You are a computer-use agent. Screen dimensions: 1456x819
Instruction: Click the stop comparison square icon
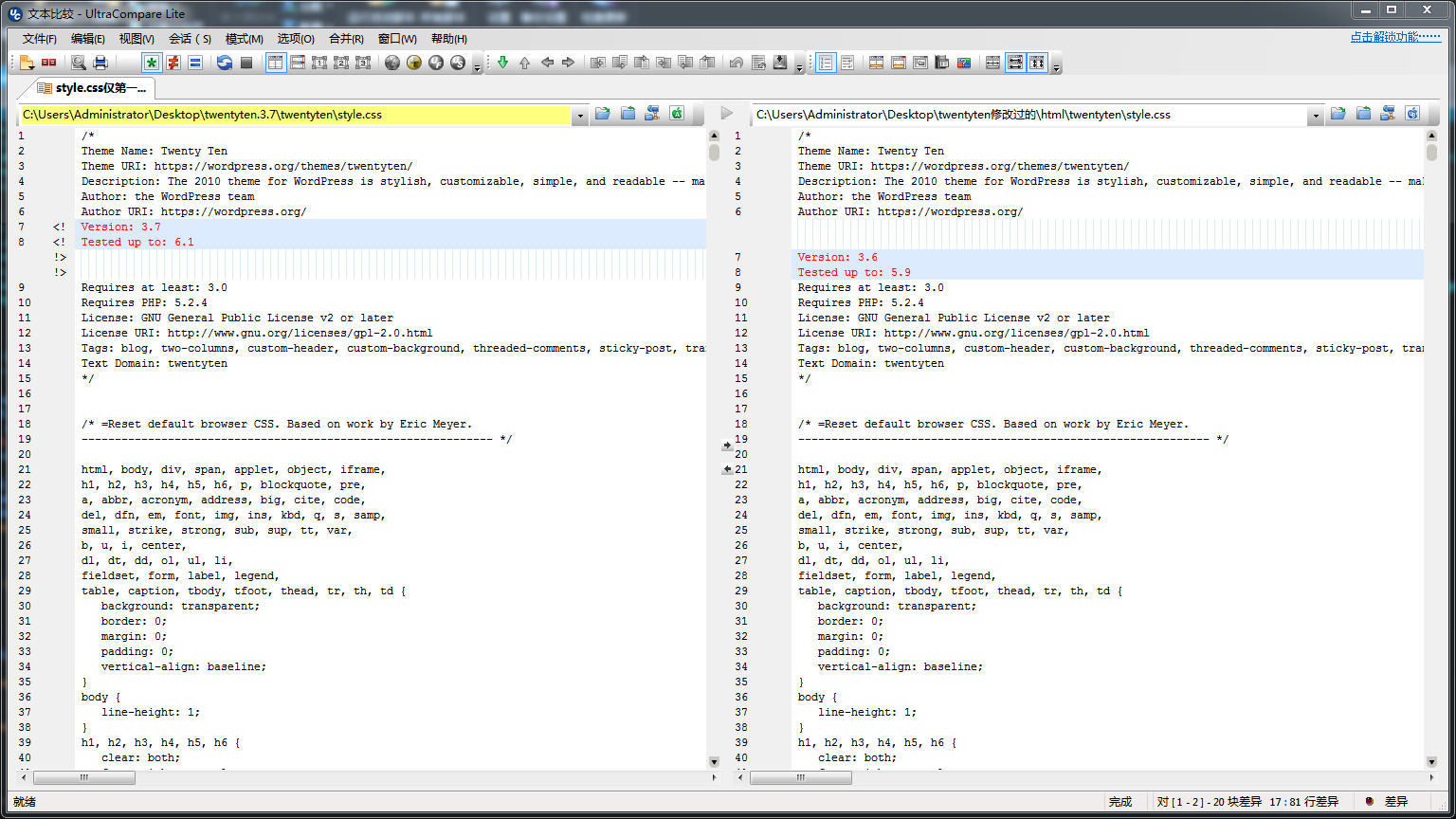pyautogui.click(x=246, y=63)
